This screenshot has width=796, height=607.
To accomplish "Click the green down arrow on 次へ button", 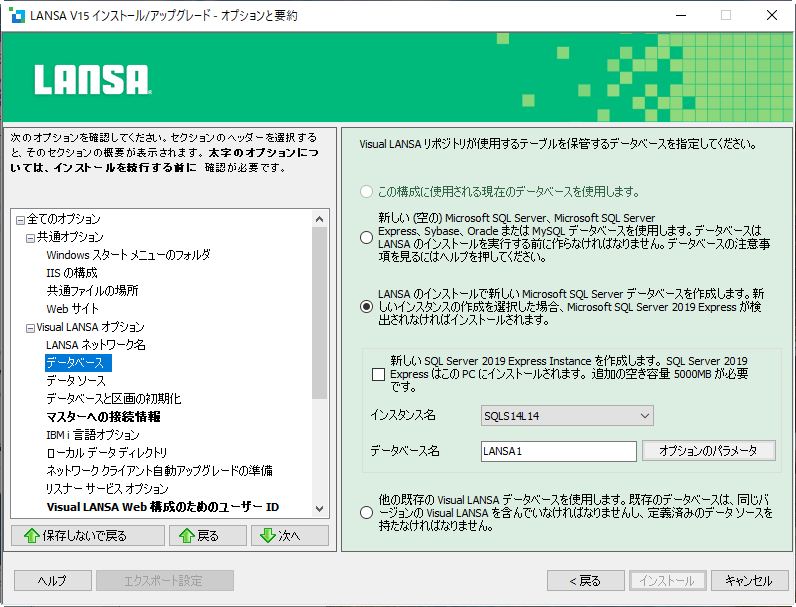I will tap(268, 535).
